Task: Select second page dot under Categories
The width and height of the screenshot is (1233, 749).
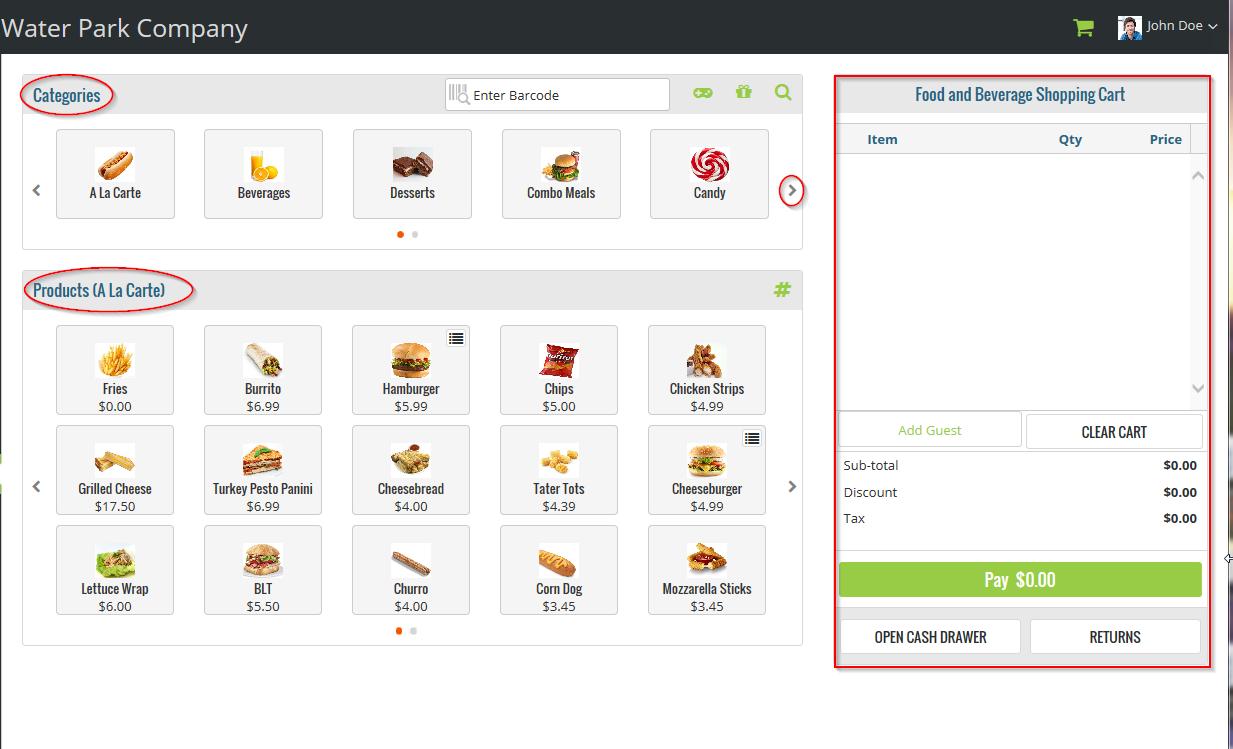Action: [x=415, y=235]
